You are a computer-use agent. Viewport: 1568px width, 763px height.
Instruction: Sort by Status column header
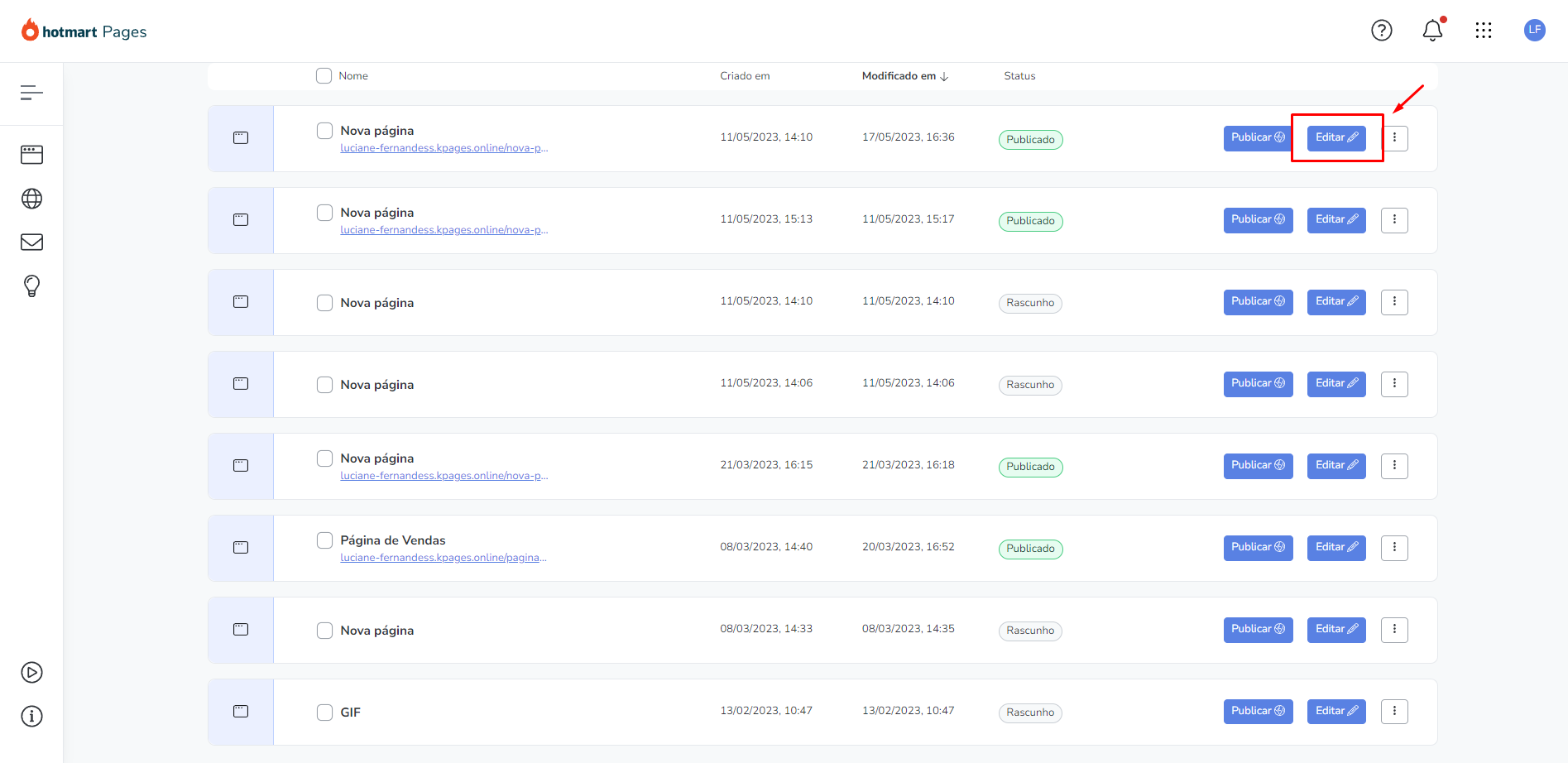[1019, 76]
